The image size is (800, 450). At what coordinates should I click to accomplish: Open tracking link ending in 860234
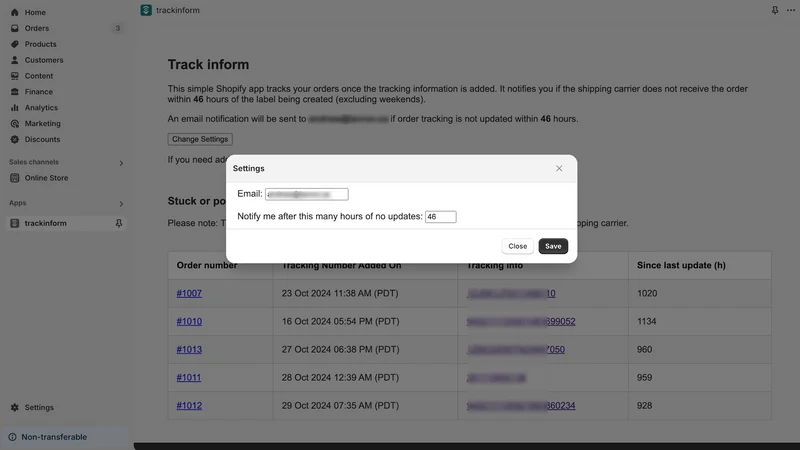(x=521, y=406)
